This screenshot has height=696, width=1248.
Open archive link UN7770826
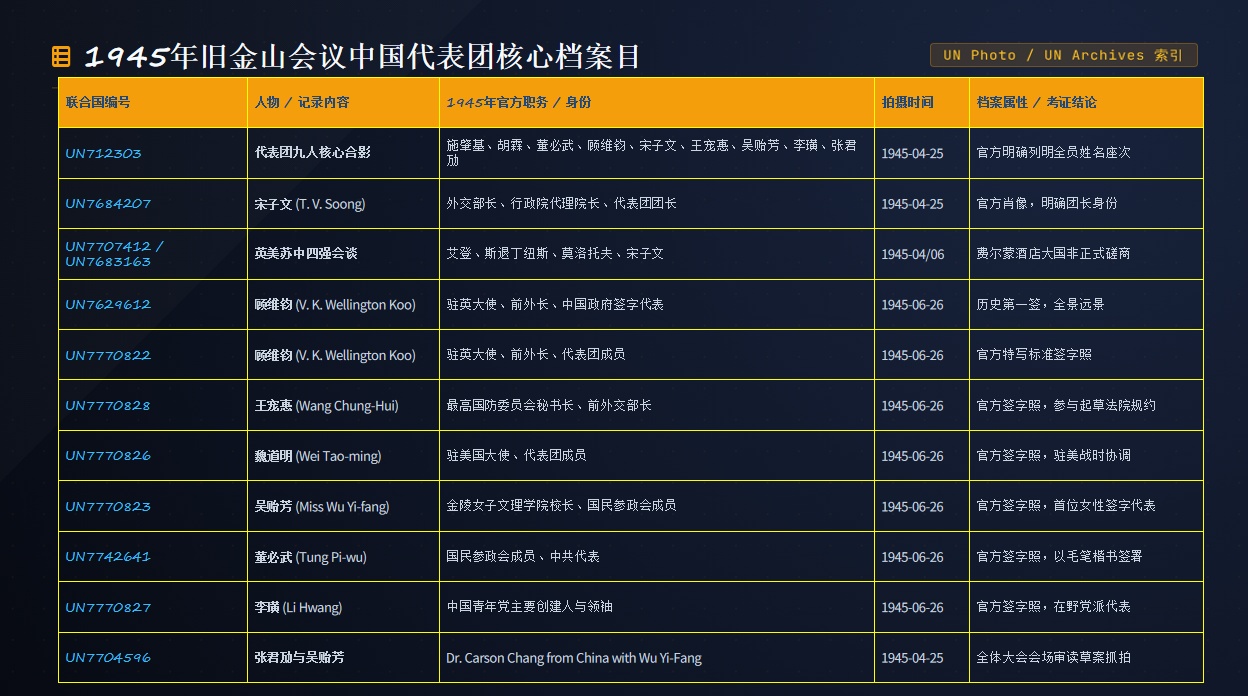pyautogui.click(x=108, y=455)
